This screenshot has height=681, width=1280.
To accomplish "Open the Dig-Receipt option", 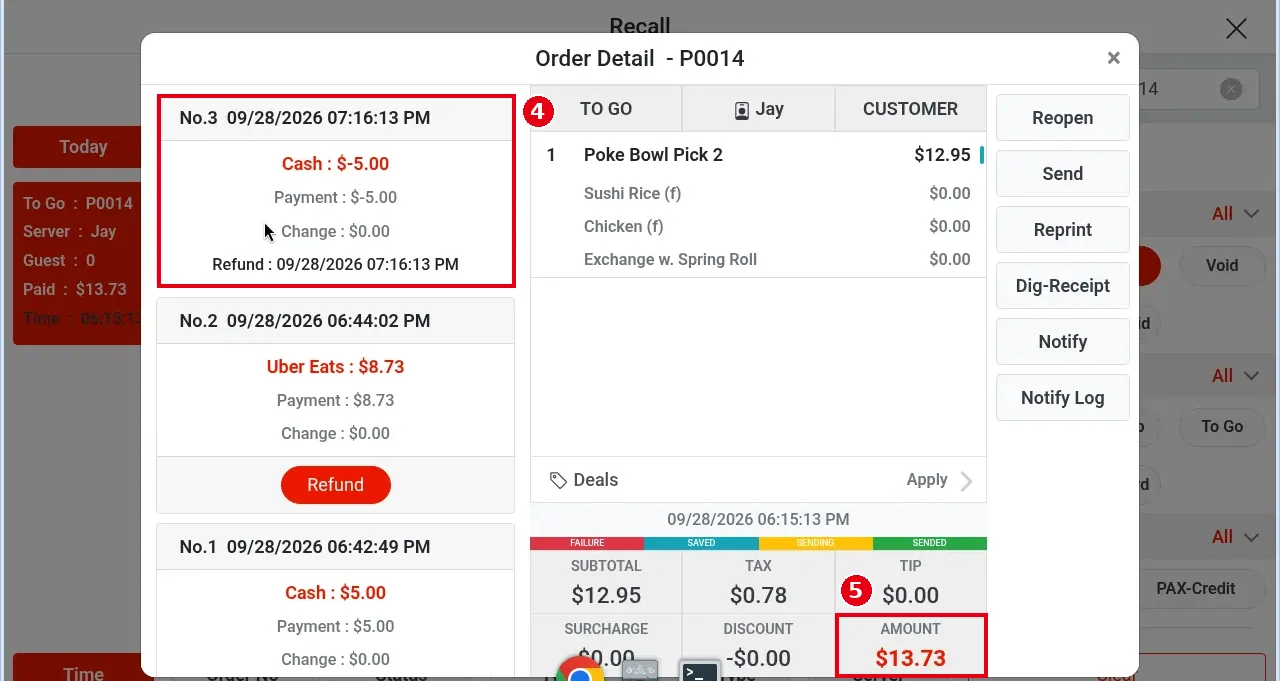I will click(x=1062, y=286).
